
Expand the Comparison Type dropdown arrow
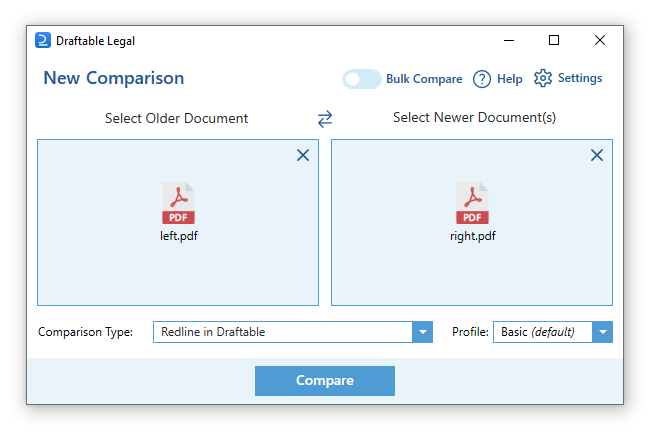(422, 332)
